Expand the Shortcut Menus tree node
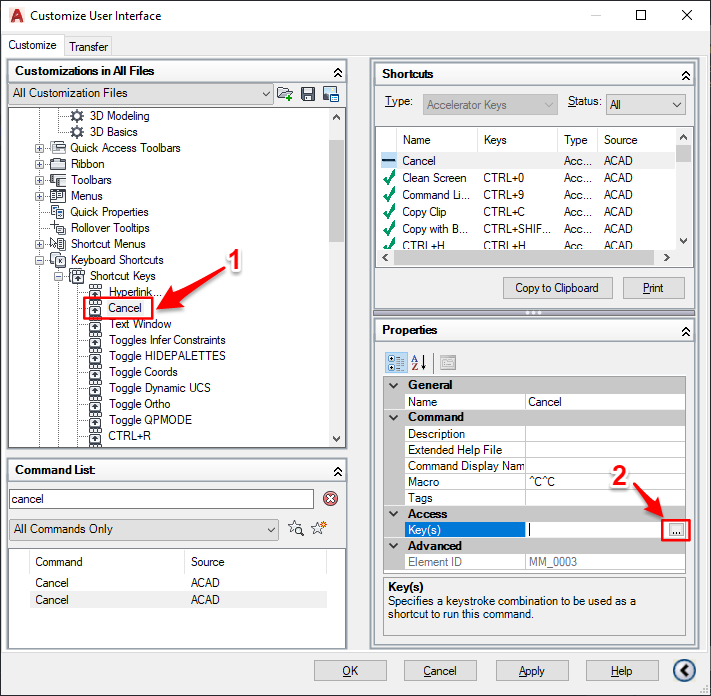This screenshot has height=696, width=711. 39,244
